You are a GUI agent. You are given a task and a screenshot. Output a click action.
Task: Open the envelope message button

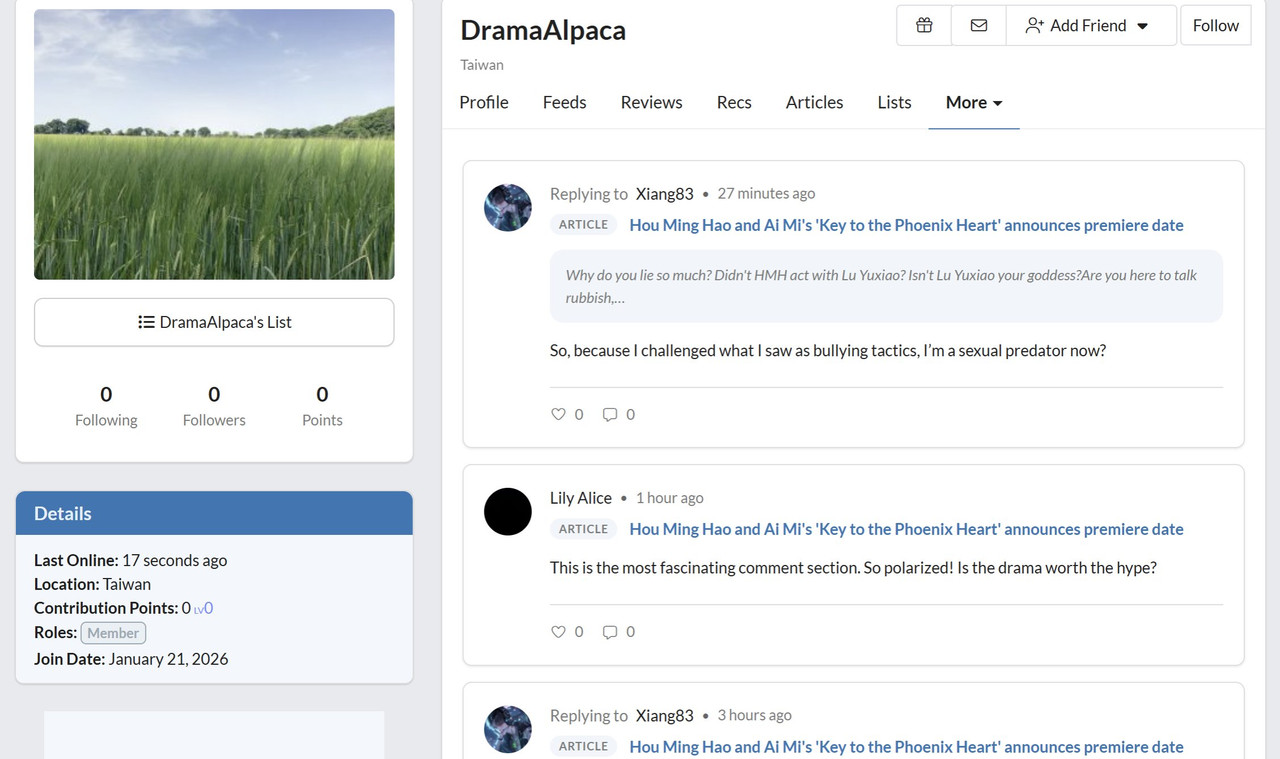(979, 26)
